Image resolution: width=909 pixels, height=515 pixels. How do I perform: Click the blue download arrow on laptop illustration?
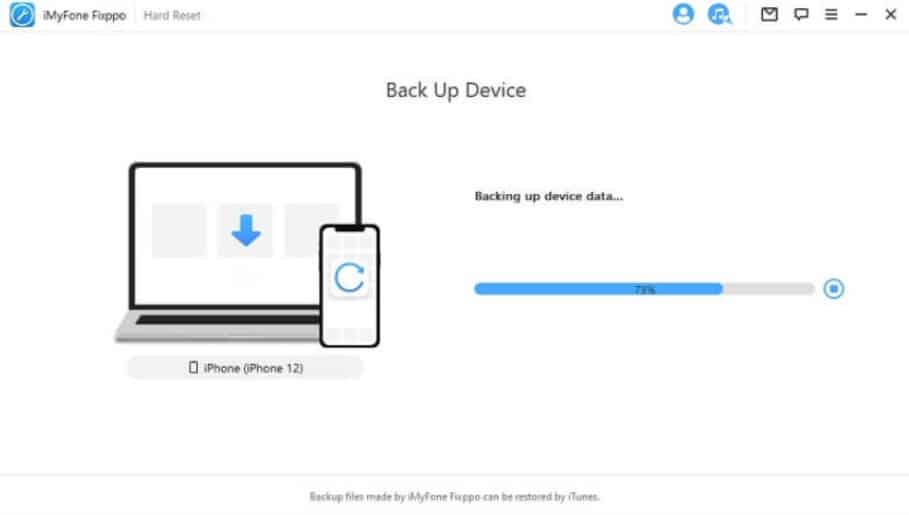coord(246,230)
